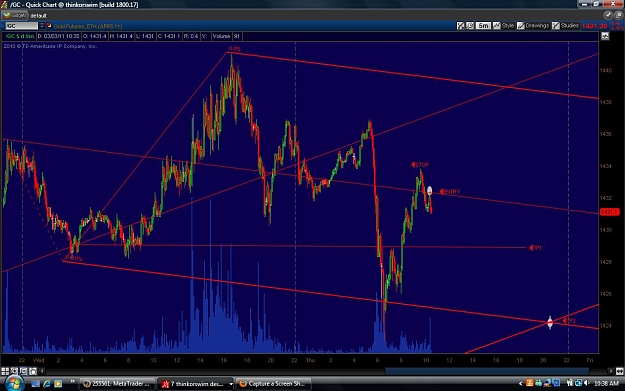
Task: Click the expand icon at scrollbar end
Action: click(x=619, y=371)
